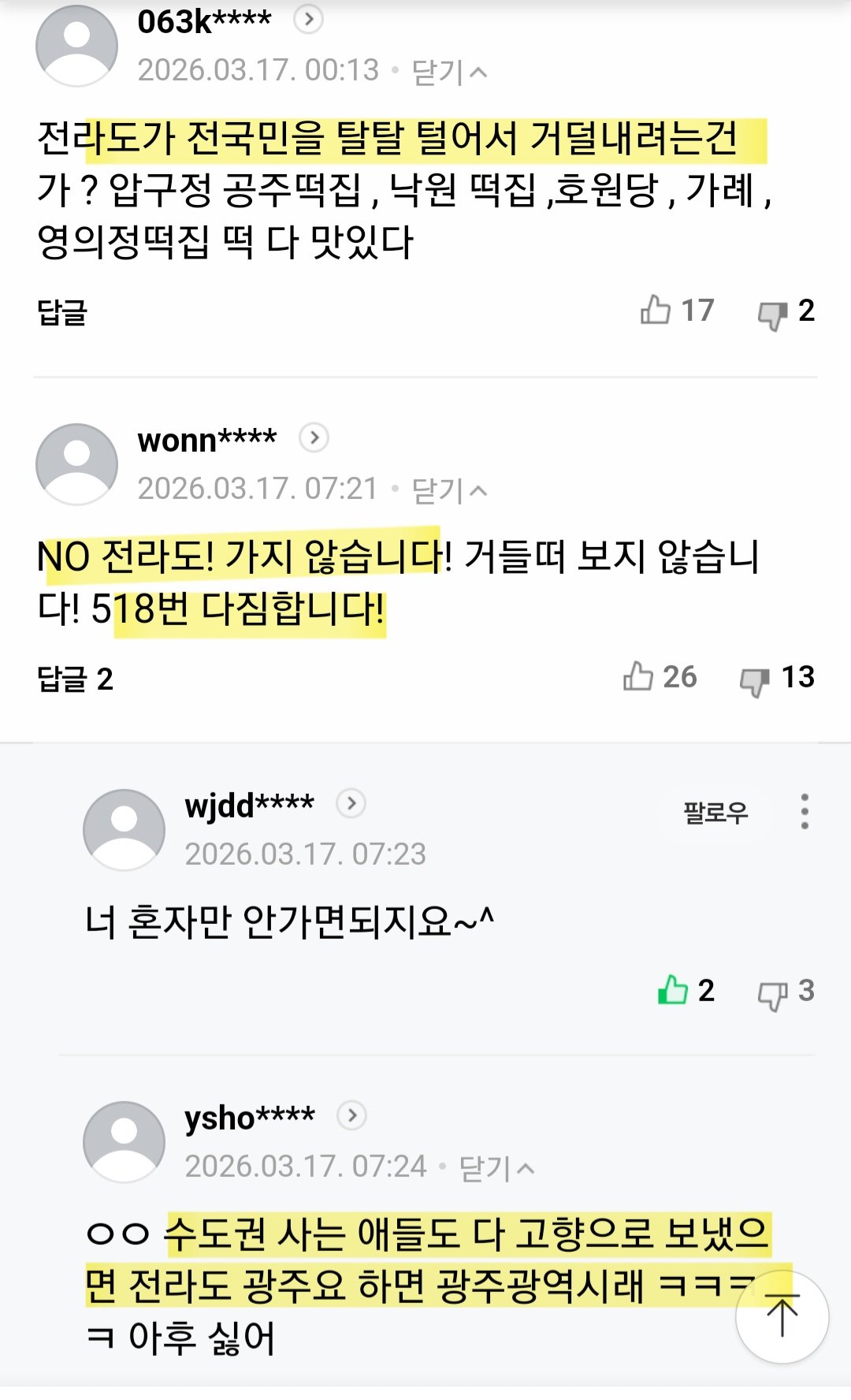Open profile arrow next to 063k****
851x1400 pixels.
point(309,19)
